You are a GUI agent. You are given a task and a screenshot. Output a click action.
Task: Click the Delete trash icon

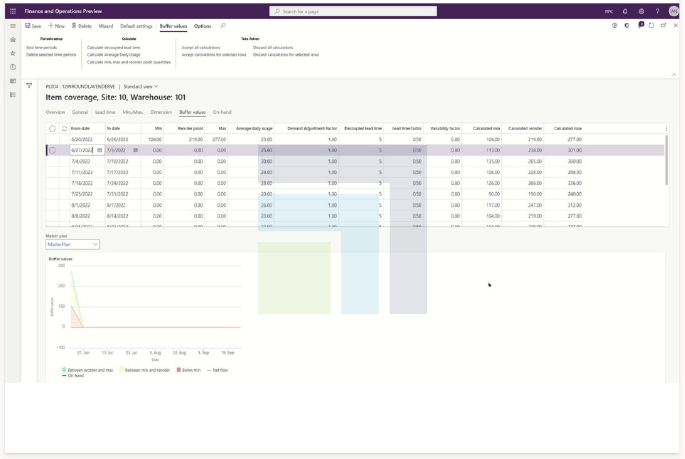coord(74,26)
